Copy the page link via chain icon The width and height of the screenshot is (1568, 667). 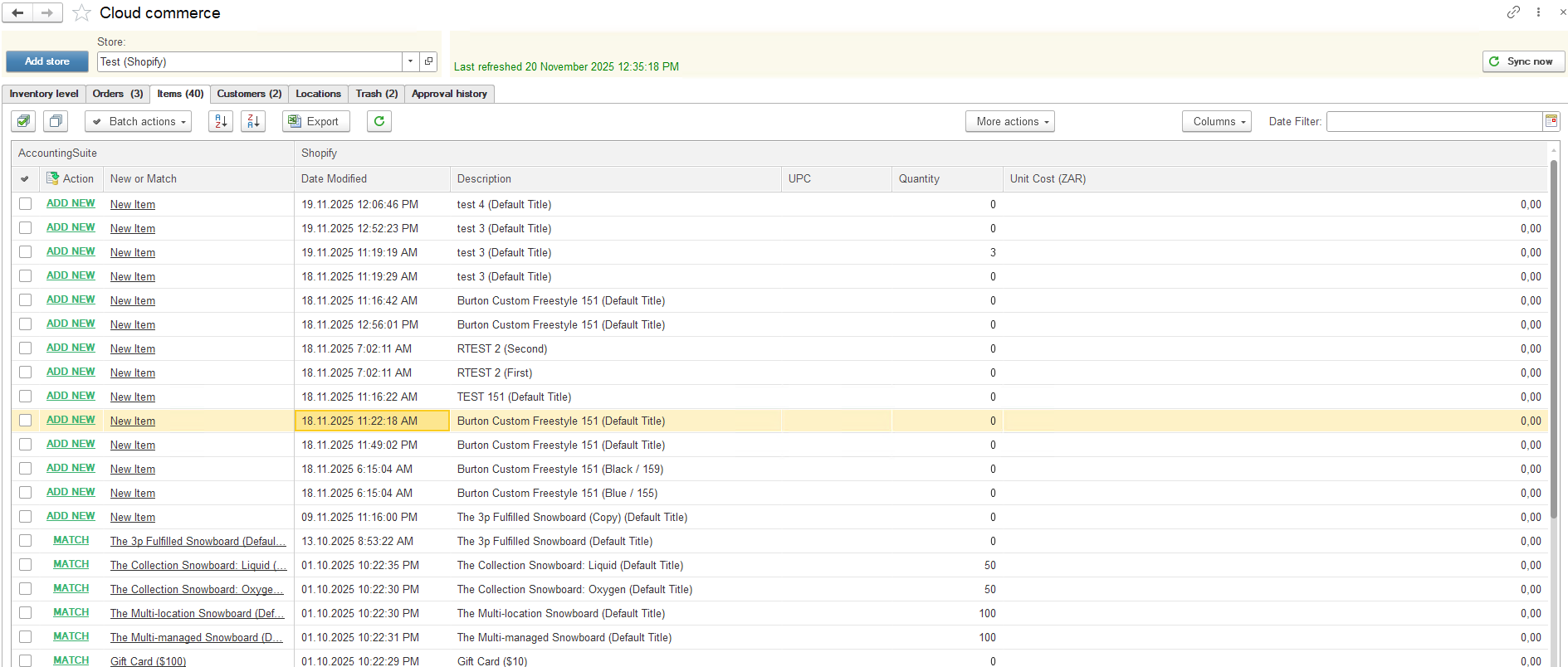pos(1513,12)
